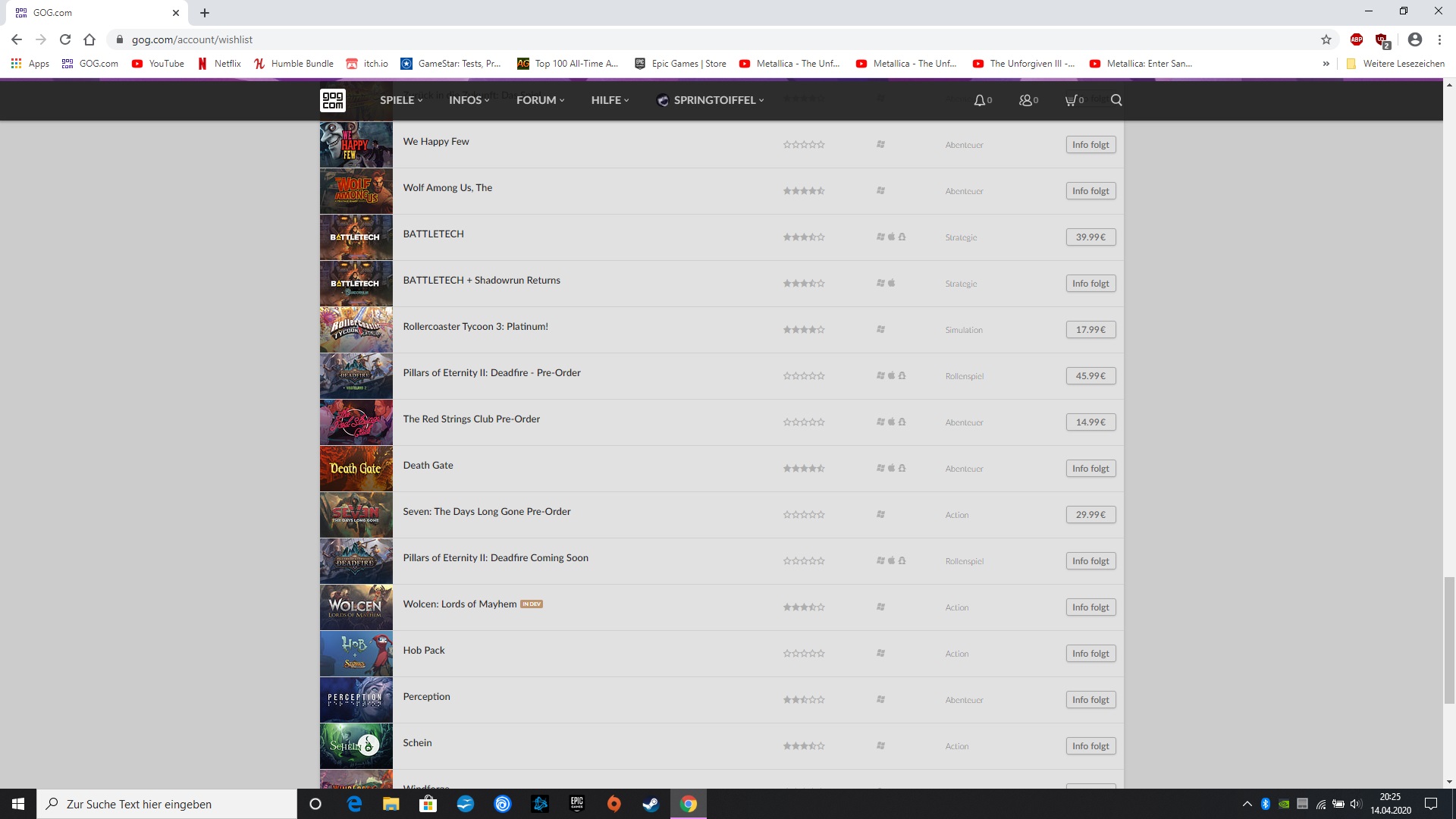Click Info folgt button for We Happy Few
1456x819 pixels.
tap(1090, 145)
